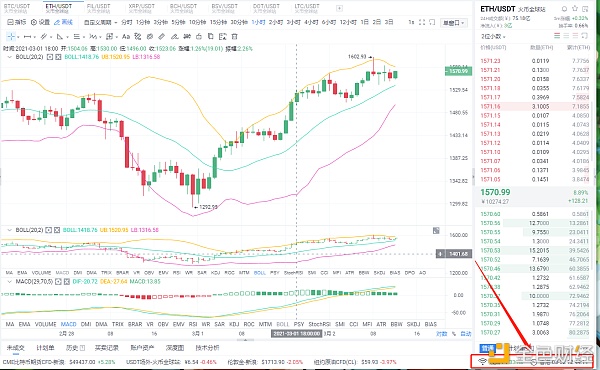Enable RSI in the MACD pane indicator row
Image resolution: width=600 pixels, height=370 pixels.
[192, 324]
